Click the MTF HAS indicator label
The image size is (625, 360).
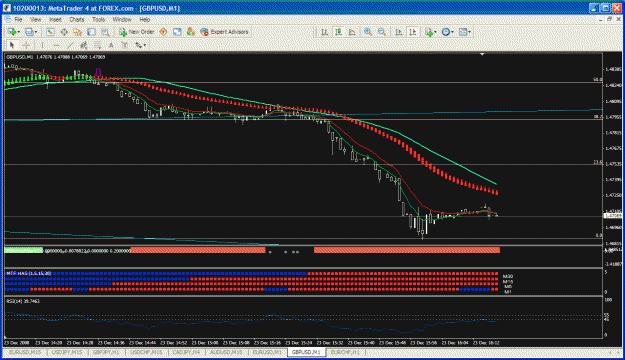tap(29, 273)
